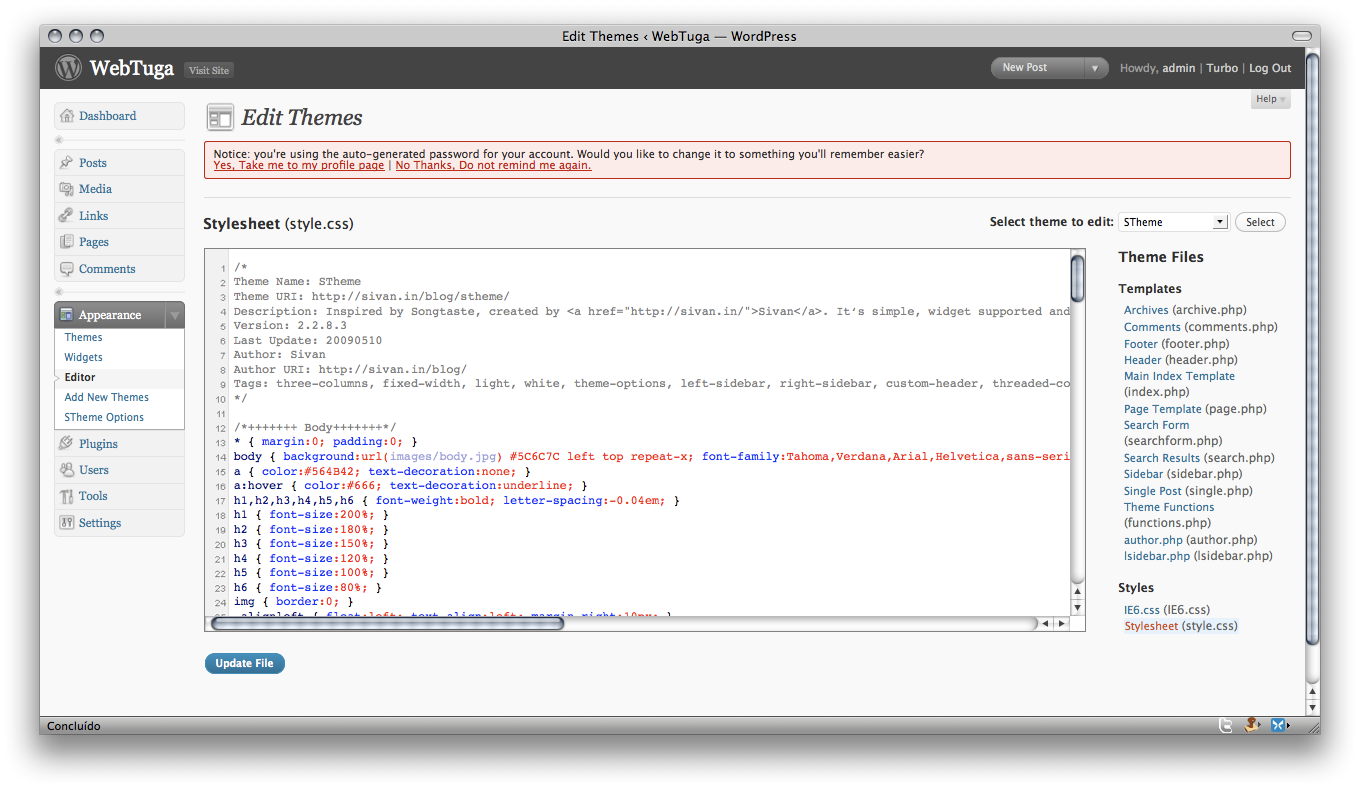The image size is (1360, 789).
Task: Open the Users menu item
Action: [120, 470]
